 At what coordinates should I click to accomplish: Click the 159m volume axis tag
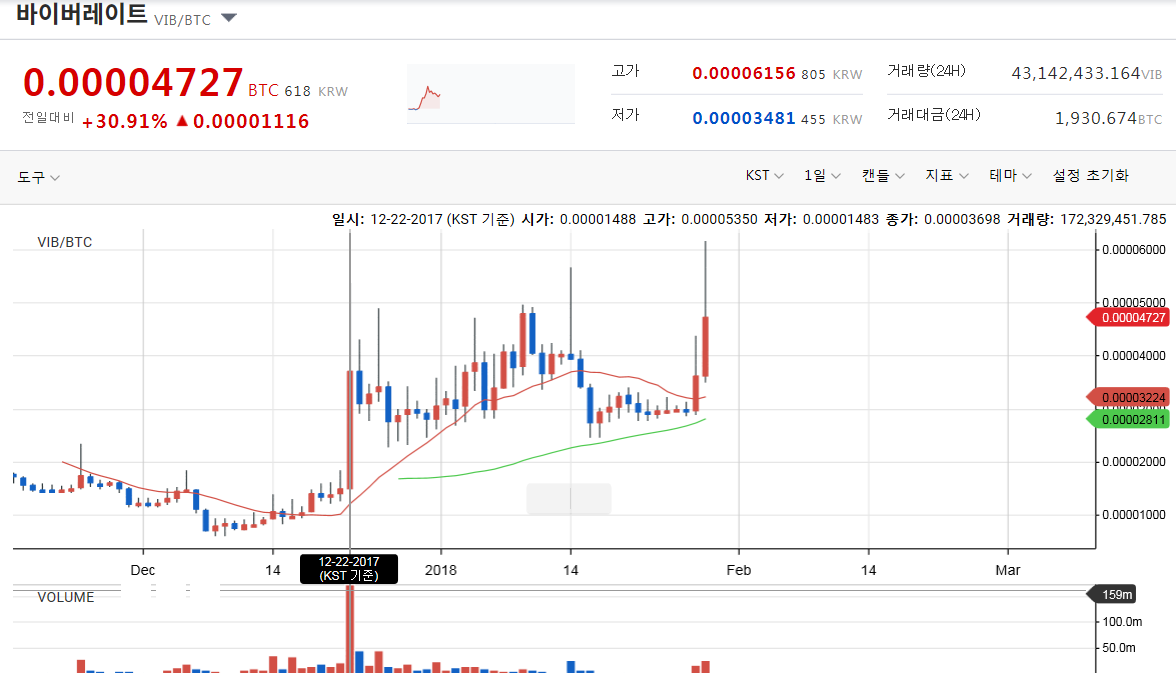pyautogui.click(x=1113, y=593)
